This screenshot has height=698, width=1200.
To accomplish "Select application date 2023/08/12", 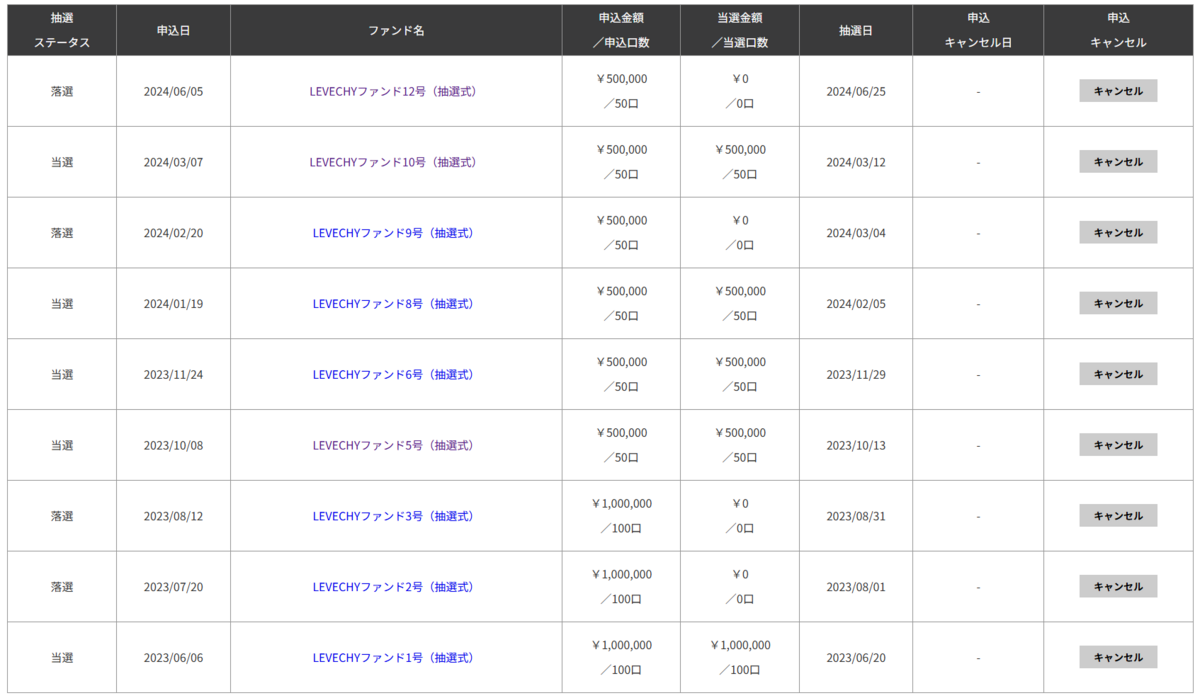I will pyautogui.click(x=173, y=516).
